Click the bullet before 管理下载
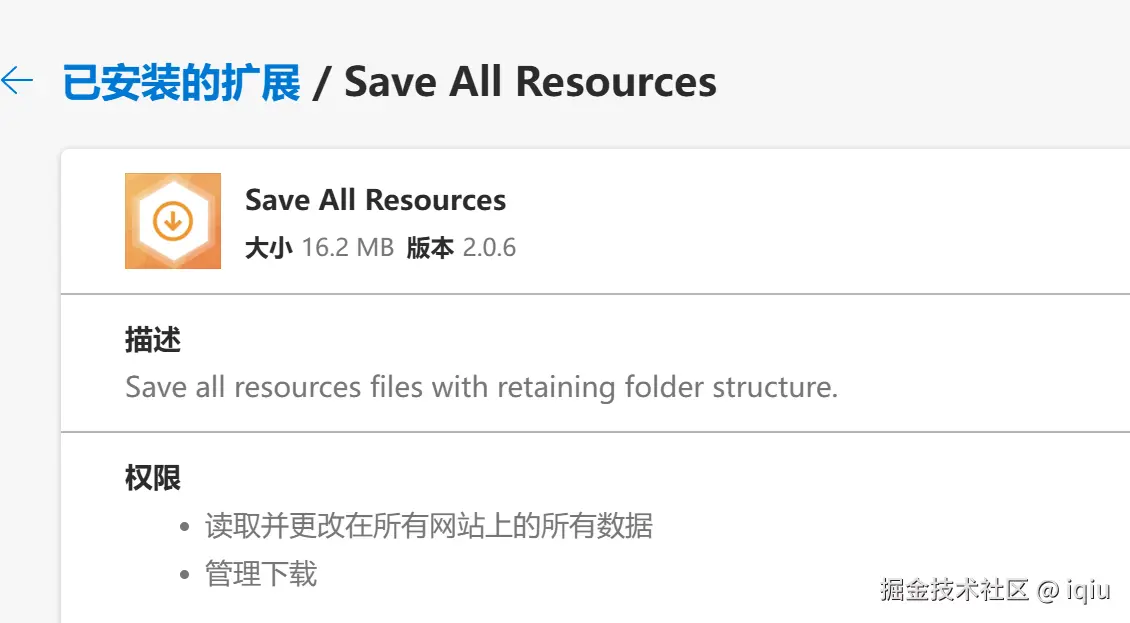 tap(184, 575)
